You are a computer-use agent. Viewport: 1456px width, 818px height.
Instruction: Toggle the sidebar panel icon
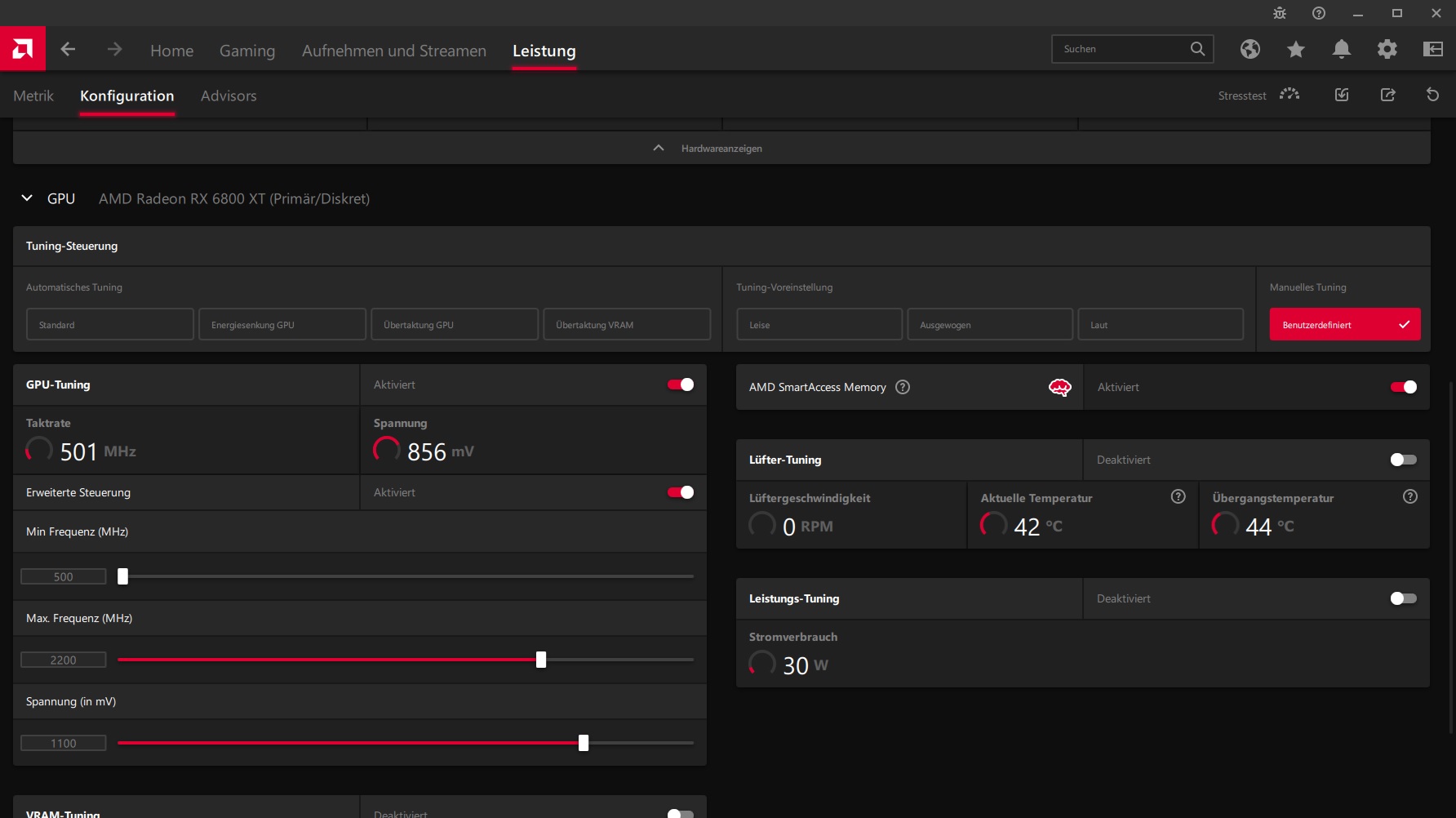(x=1432, y=49)
